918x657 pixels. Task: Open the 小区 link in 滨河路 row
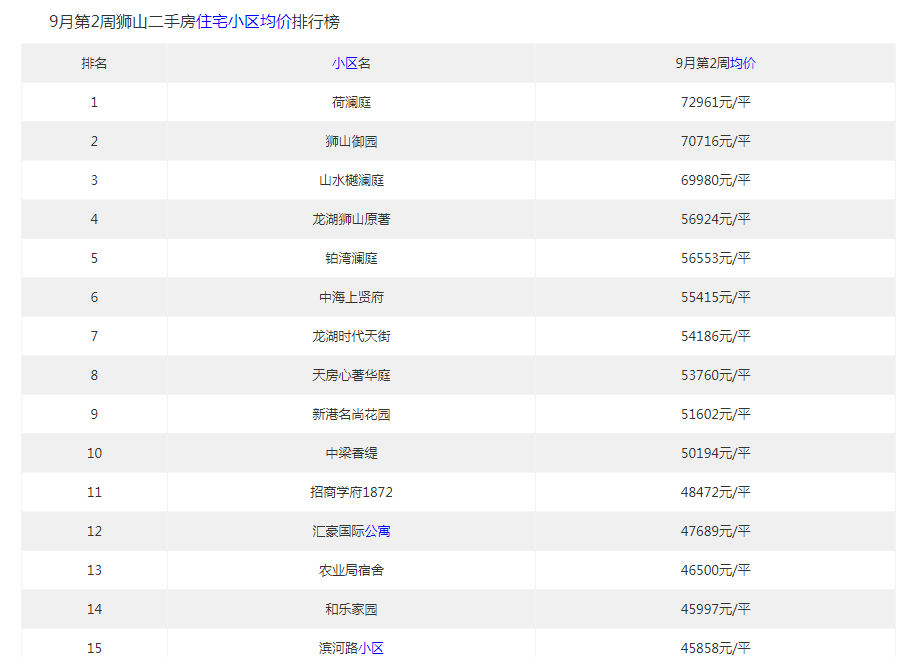[x=371, y=648]
